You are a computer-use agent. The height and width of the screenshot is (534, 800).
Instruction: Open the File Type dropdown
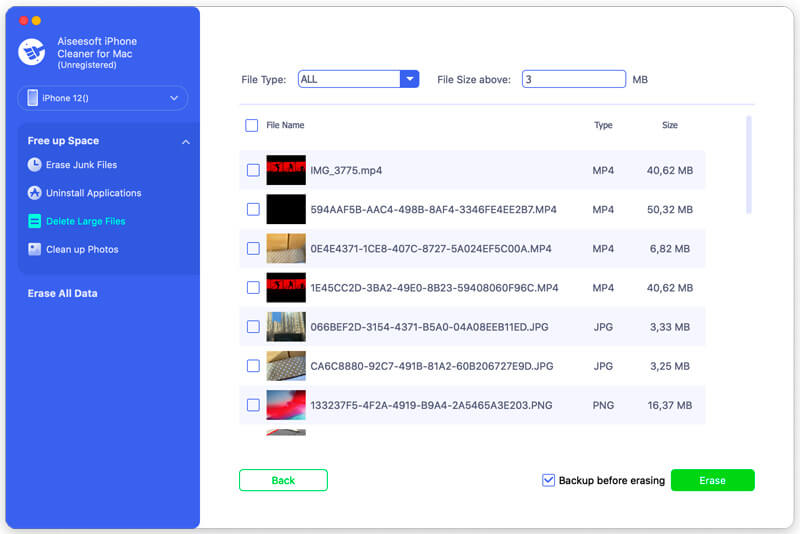point(409,79)
